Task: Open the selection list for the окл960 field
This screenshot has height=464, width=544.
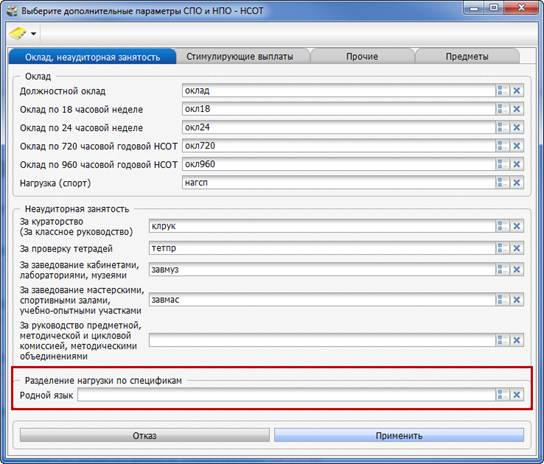Action: click(x=502, y=164)
